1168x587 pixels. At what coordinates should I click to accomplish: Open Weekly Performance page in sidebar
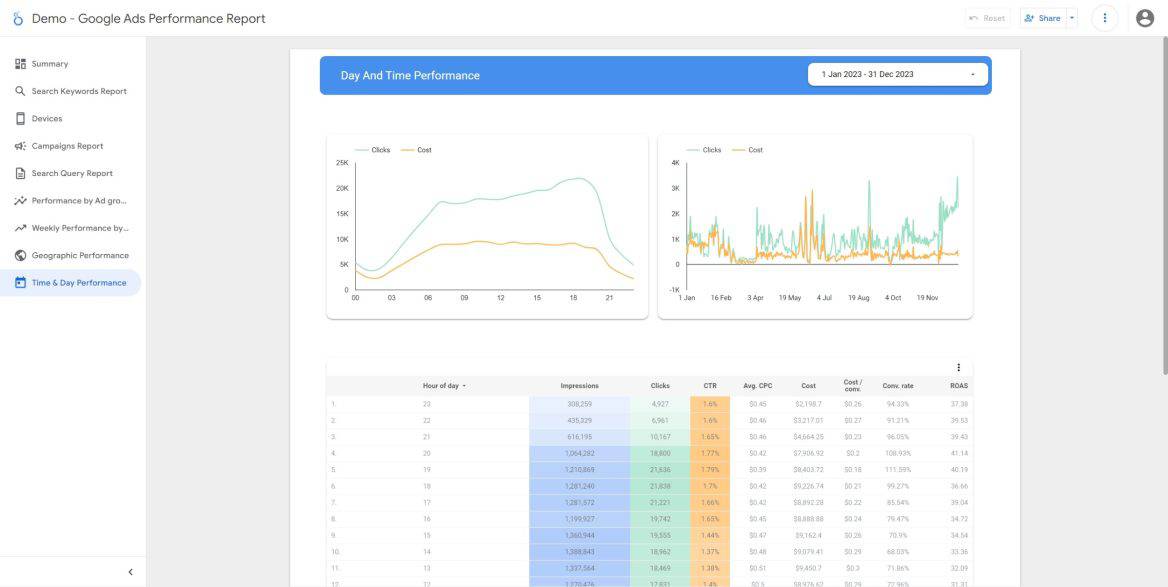tap(79, 228)
